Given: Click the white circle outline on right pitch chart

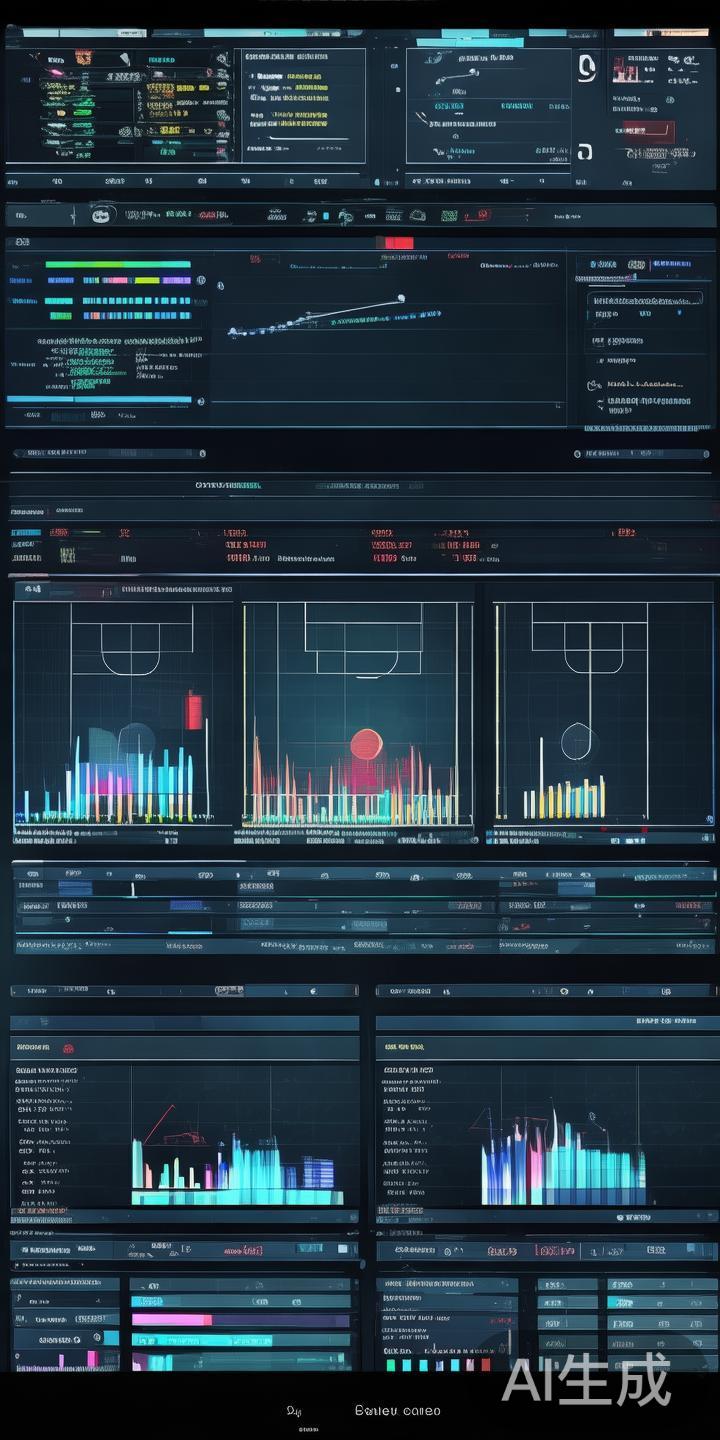Looking at the screenshot, I should pos(577,741).
